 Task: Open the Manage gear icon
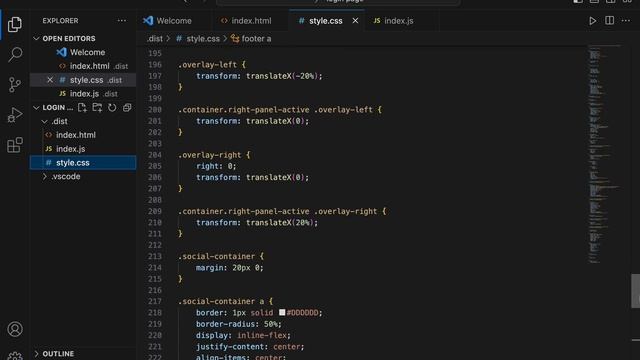click(x=15, y=356)
